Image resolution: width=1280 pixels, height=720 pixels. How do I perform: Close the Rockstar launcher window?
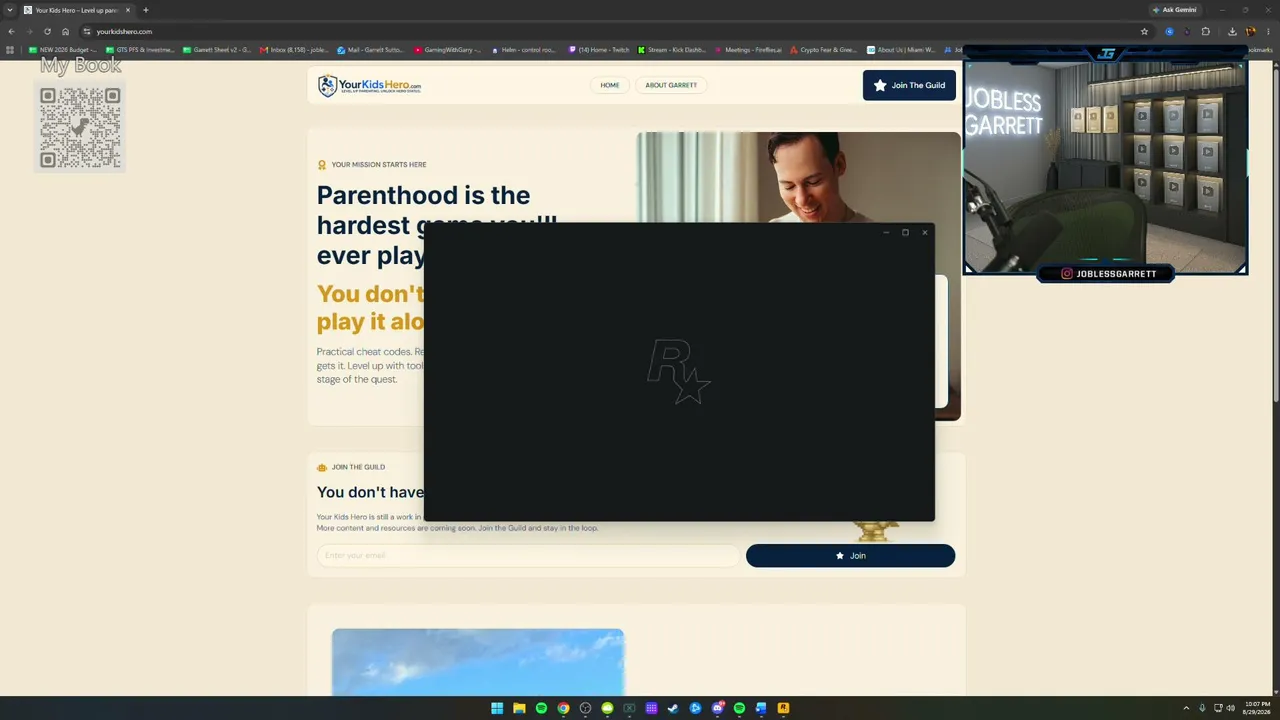tap(925, 232)
